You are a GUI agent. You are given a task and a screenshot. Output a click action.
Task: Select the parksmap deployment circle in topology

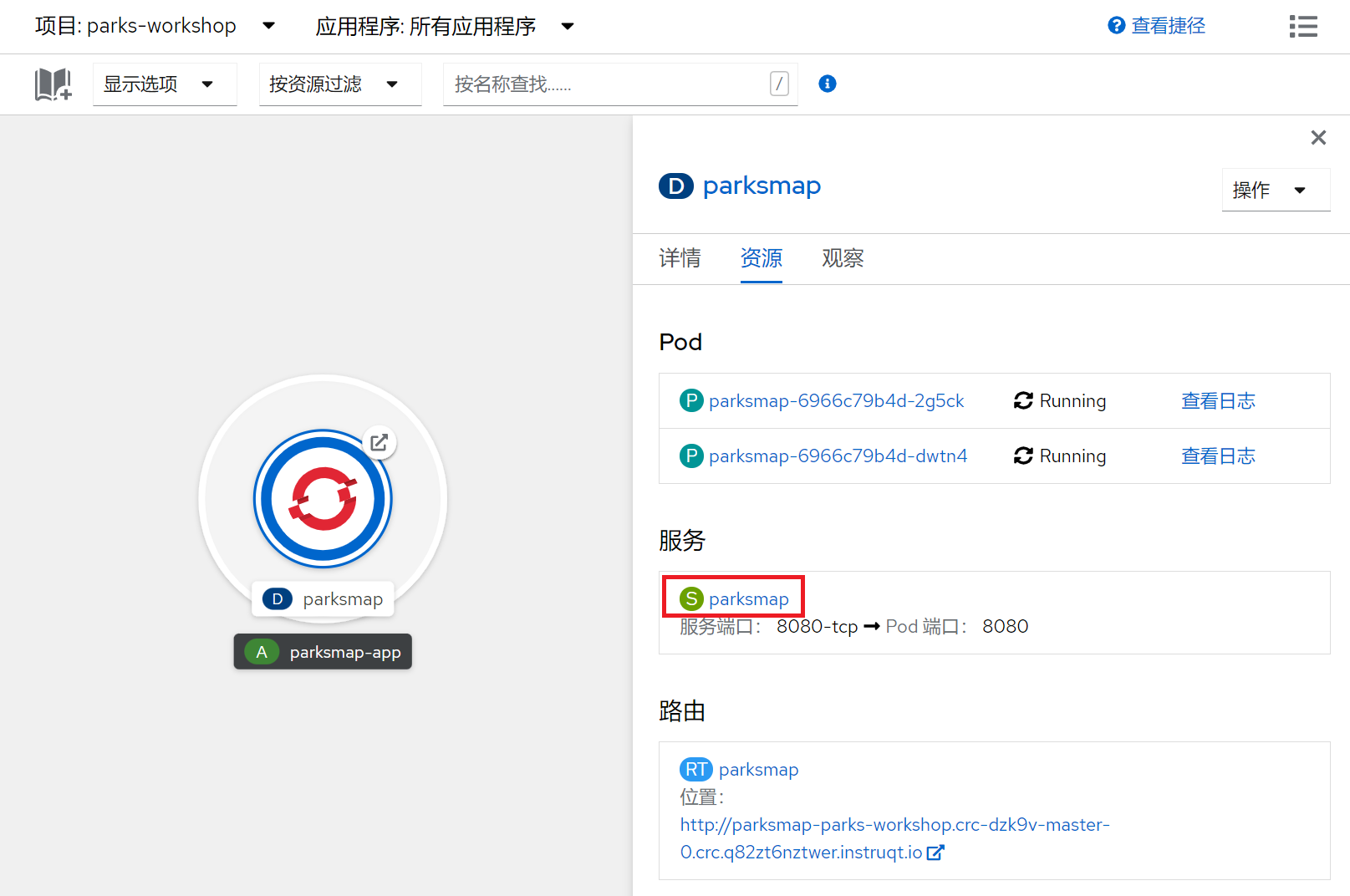pos(323,499)
